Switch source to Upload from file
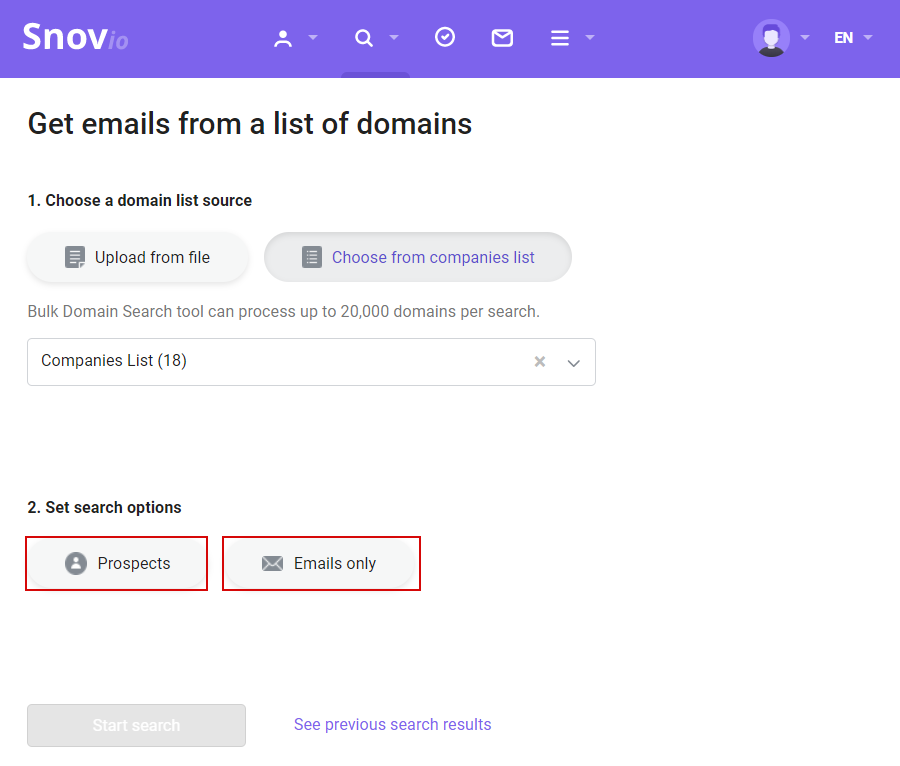 pyautogui.click(x=138, y=257)
